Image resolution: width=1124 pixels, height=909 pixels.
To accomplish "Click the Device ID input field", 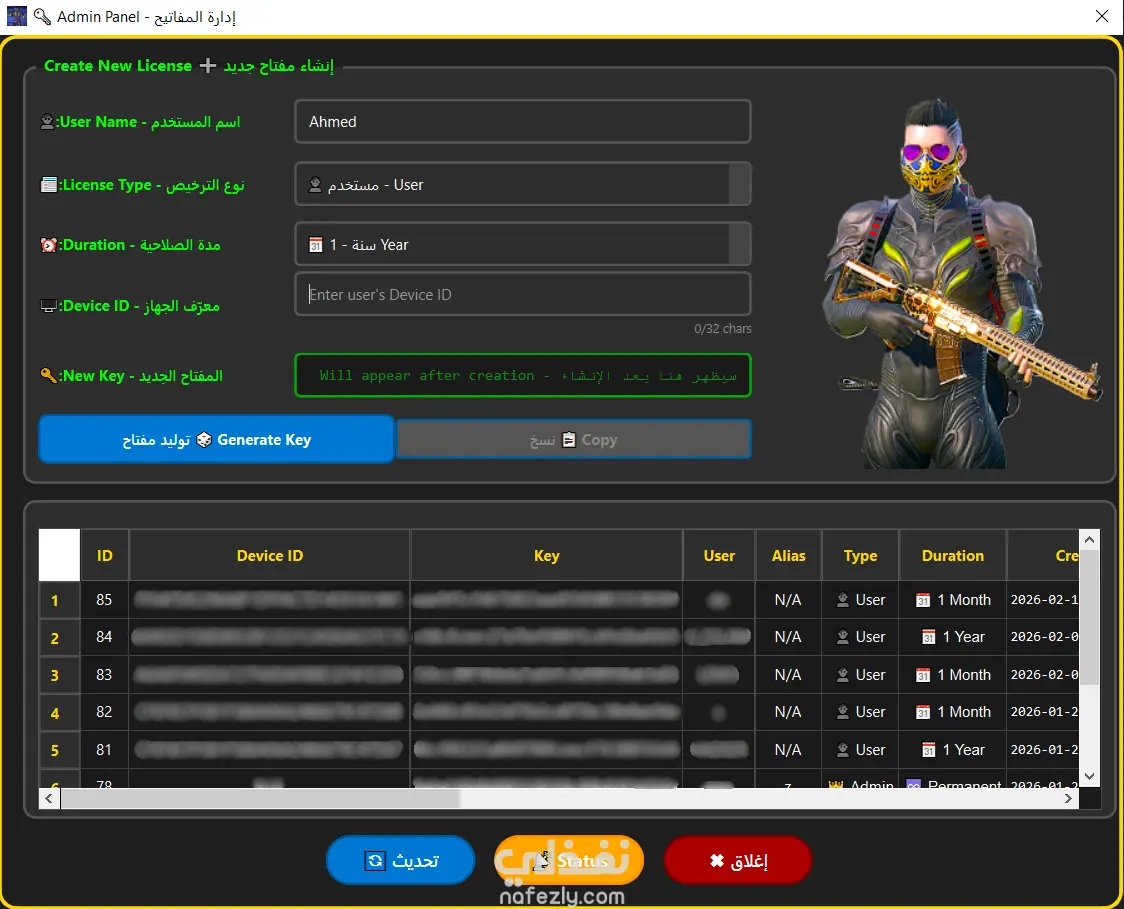I will [x=523, y=294].
